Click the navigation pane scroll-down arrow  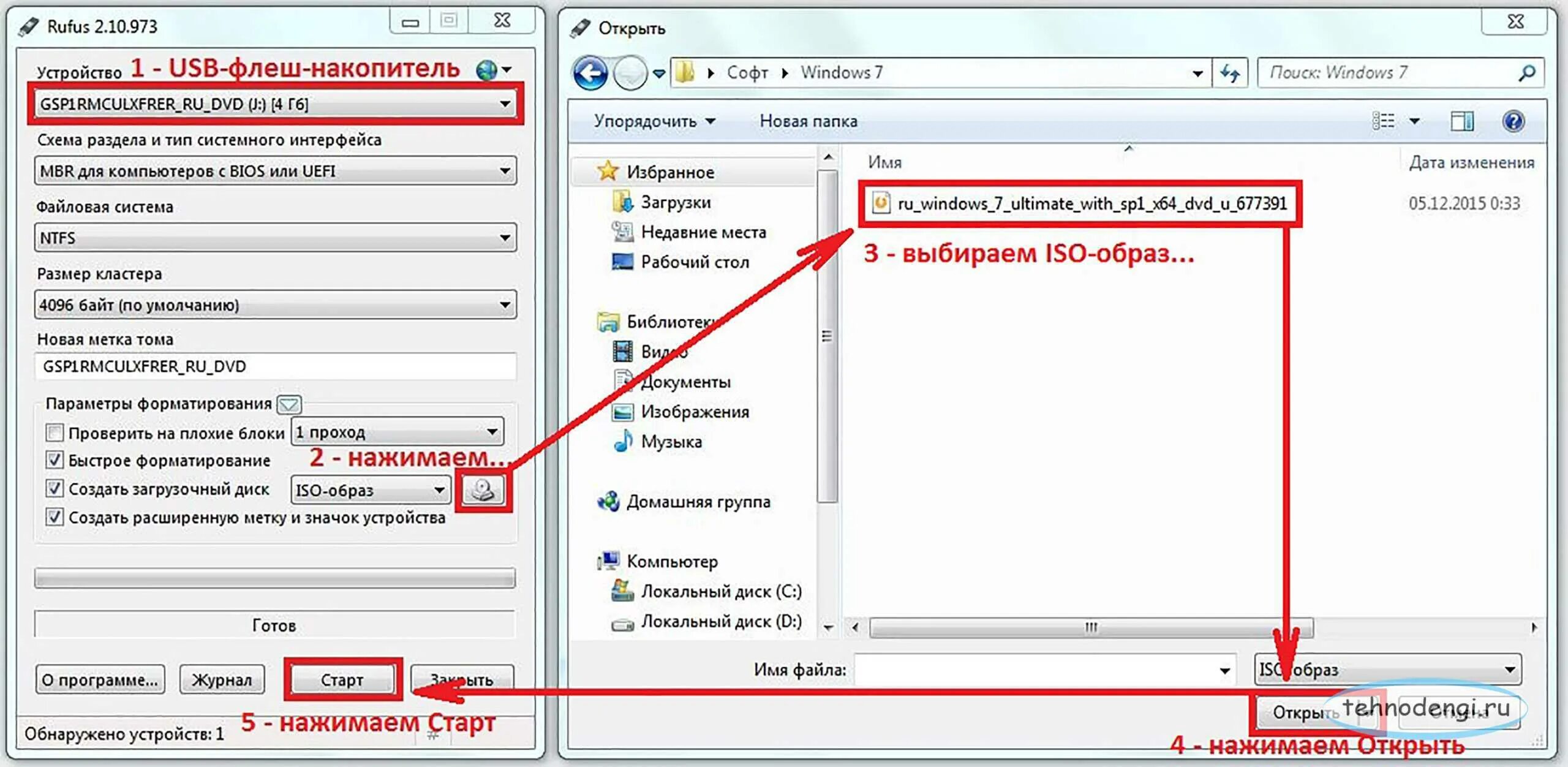point(828,628)
